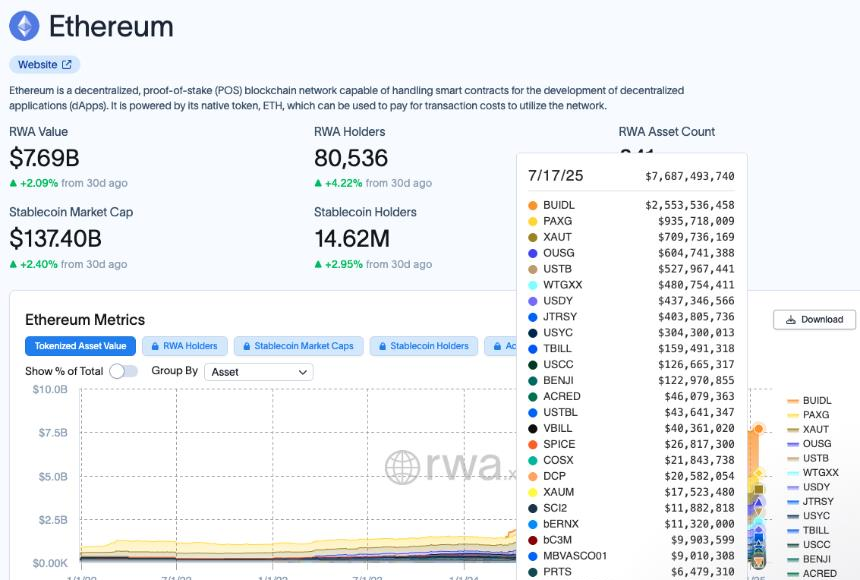
Task: Click the lock icon on RWA Holders
Action: (x=154, y=346)
